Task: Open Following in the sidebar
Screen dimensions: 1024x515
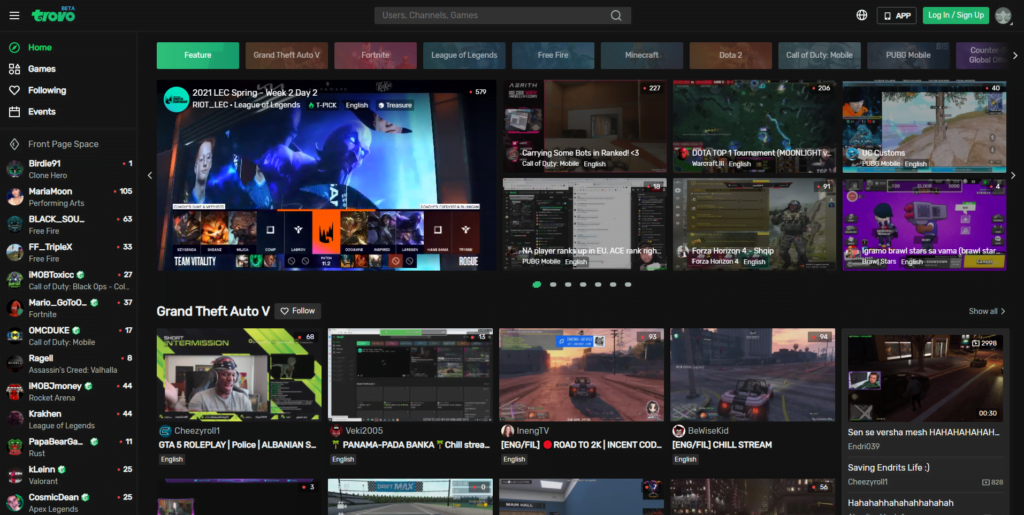Action: [46, 90]
